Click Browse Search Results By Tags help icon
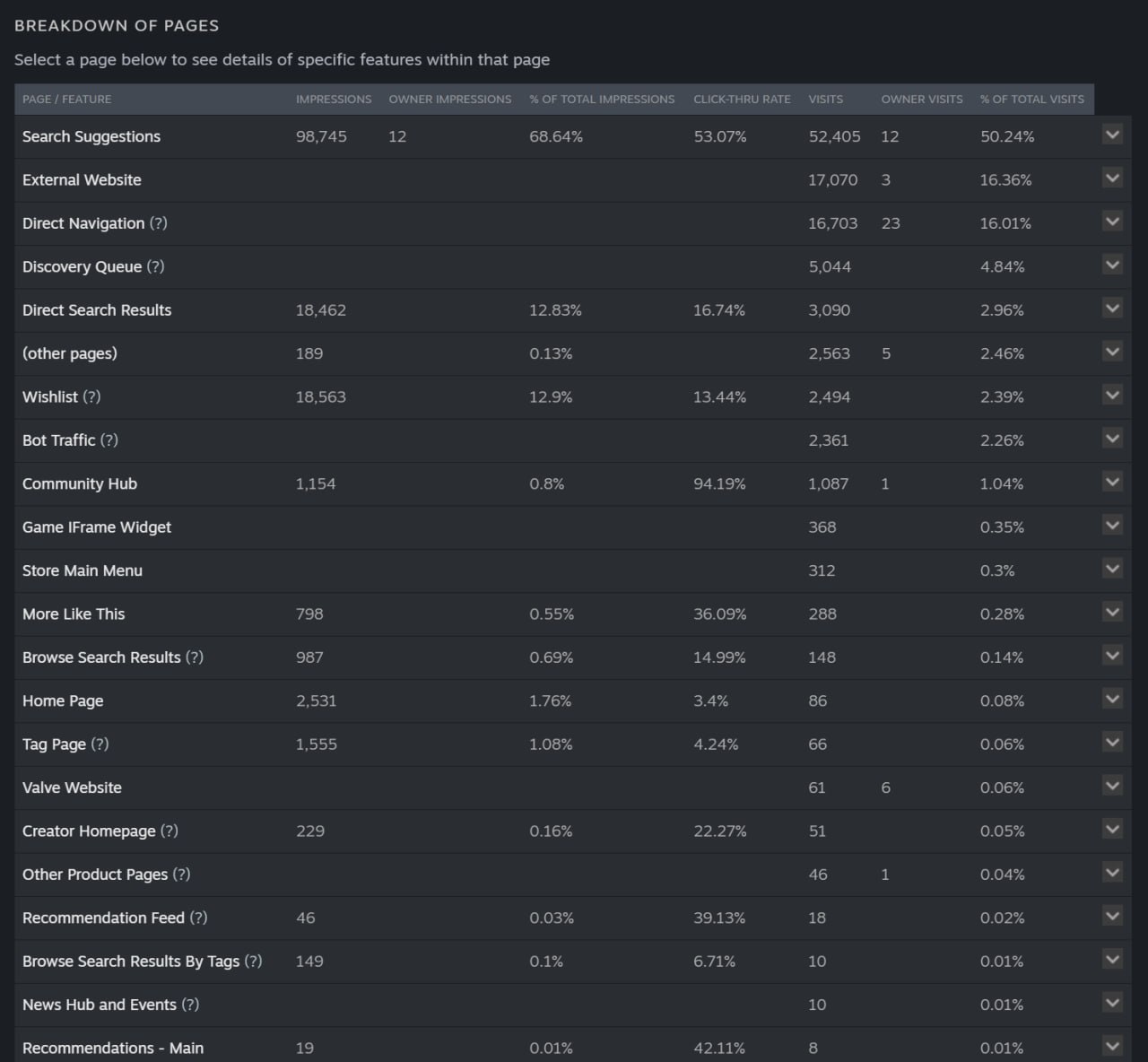 point(254,961)
